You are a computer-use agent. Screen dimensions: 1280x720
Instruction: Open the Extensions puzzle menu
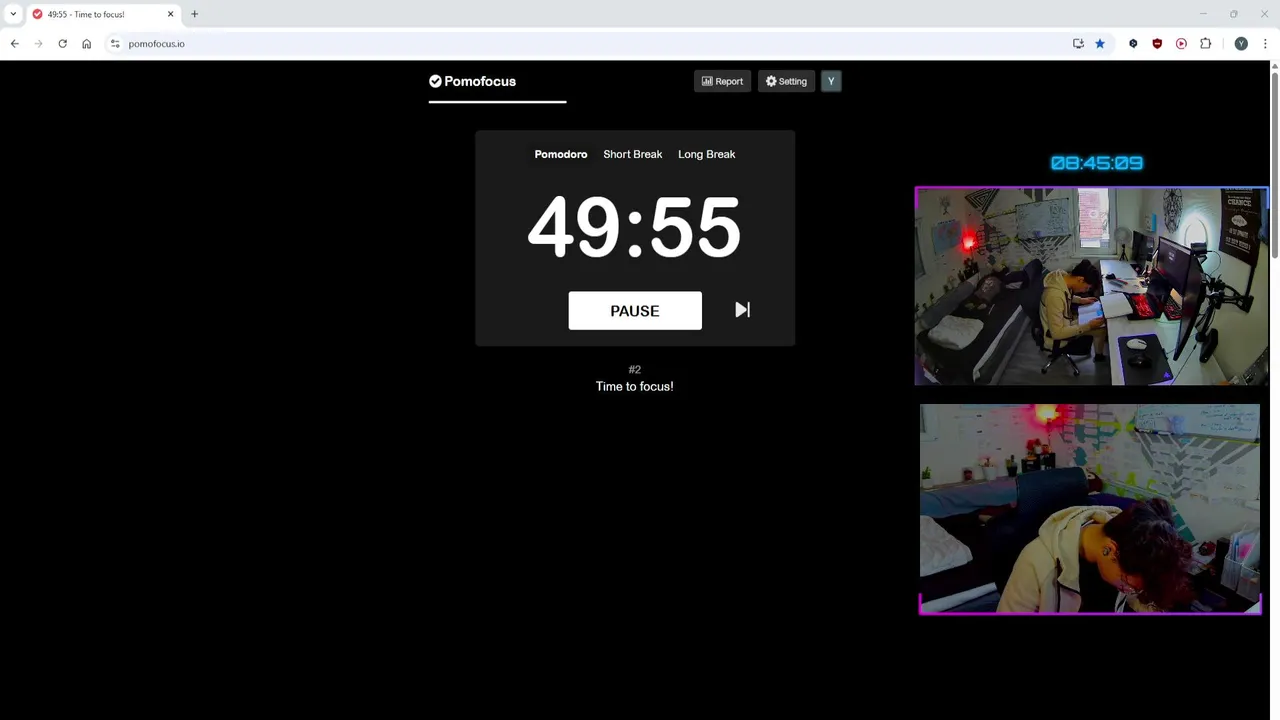coord(1205,44)
